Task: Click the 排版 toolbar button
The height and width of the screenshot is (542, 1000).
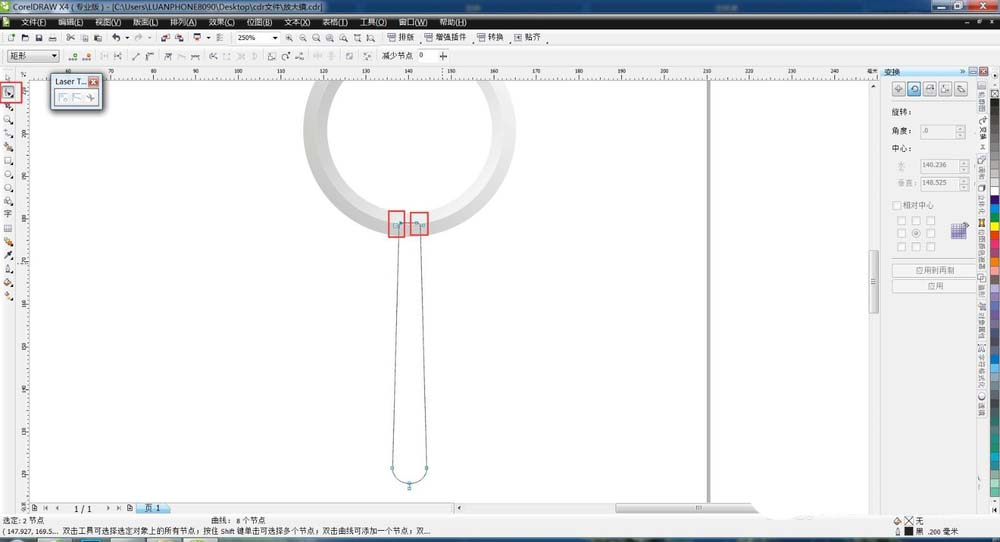Action: (401, 38)
